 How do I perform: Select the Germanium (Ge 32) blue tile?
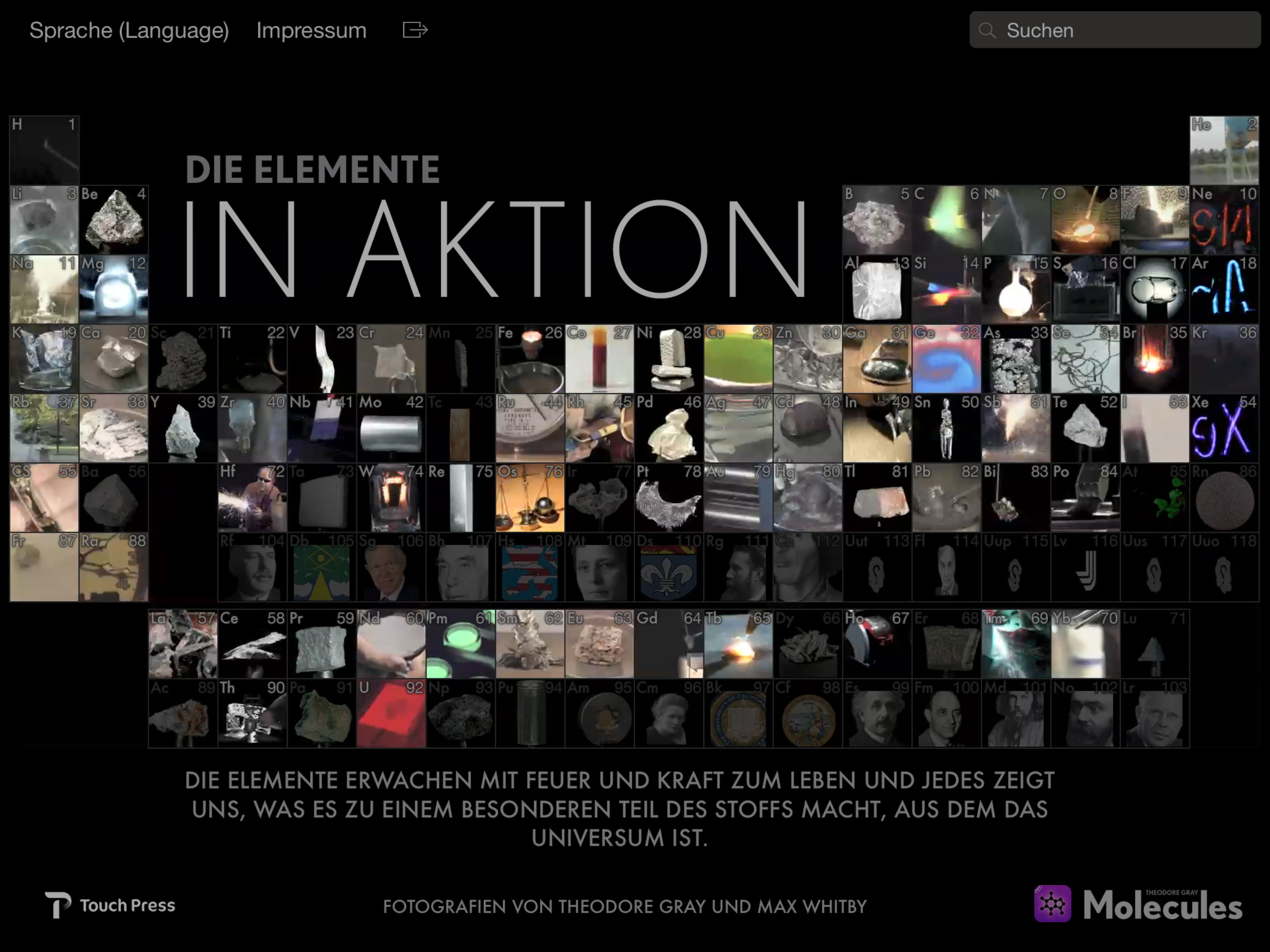[946, 359]
